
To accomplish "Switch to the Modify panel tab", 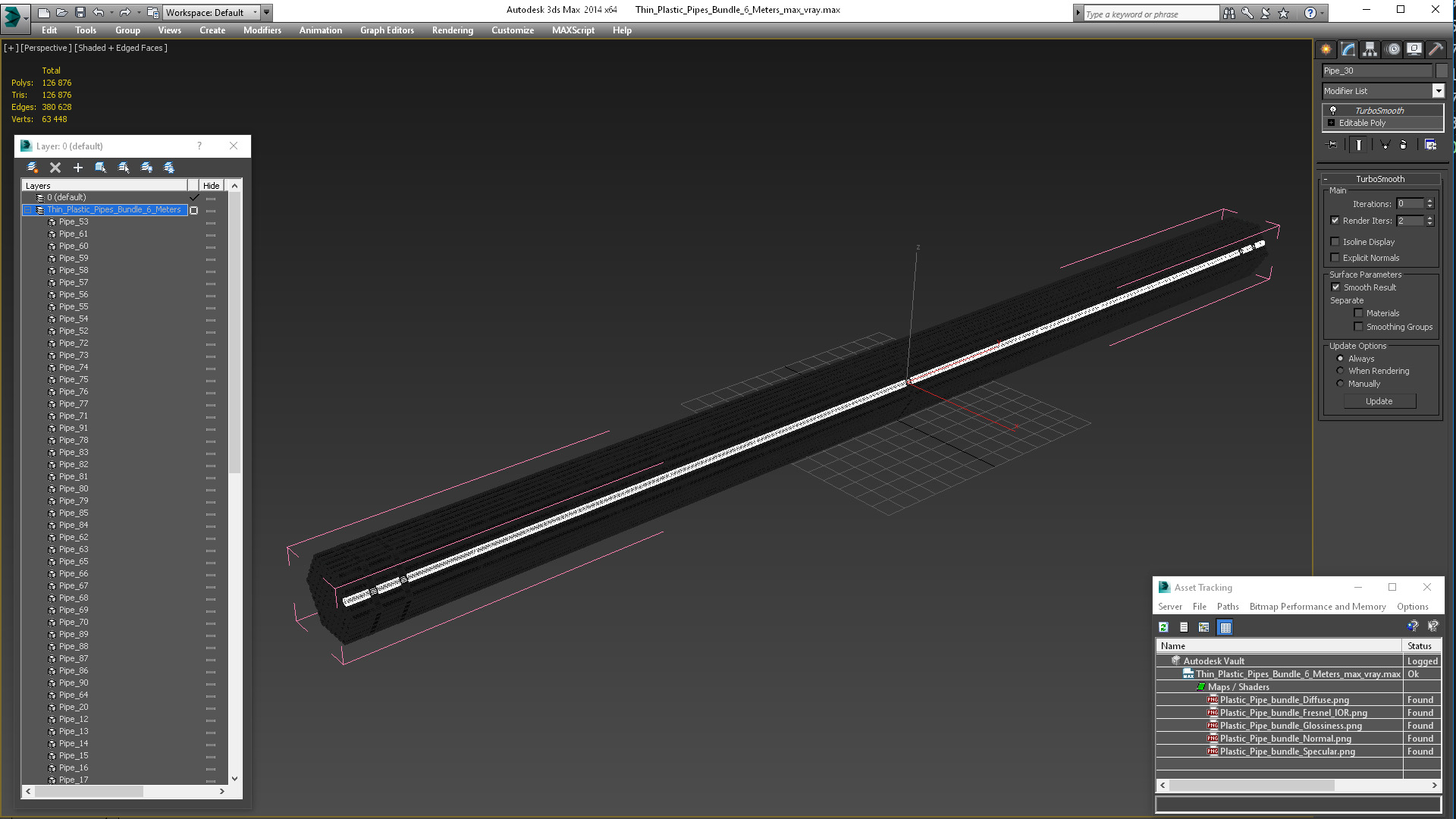I will pyautogui.click(x=1348, y=49).
